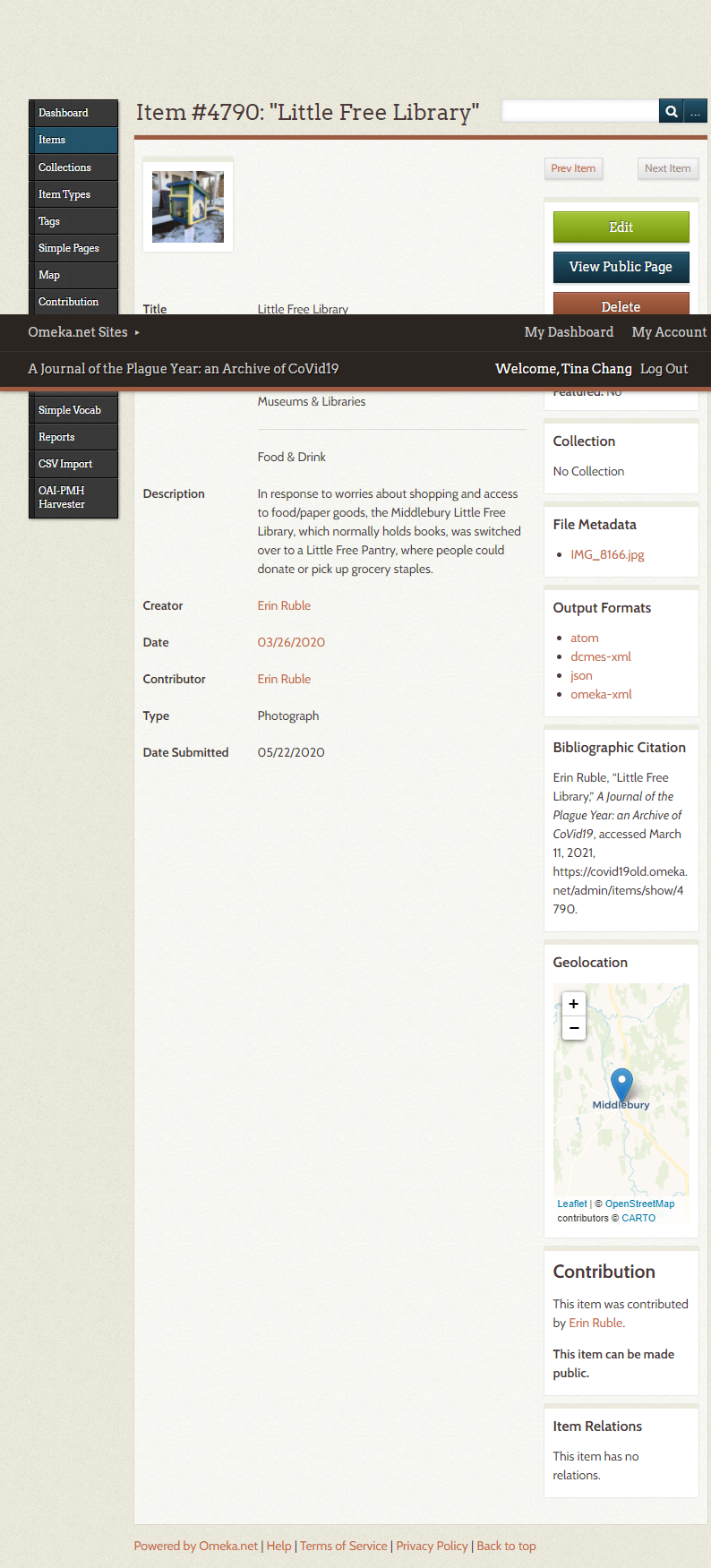Open advanced search options ellipsis button
Screen dimensions: 711x1568
click(x=695, y=112)
